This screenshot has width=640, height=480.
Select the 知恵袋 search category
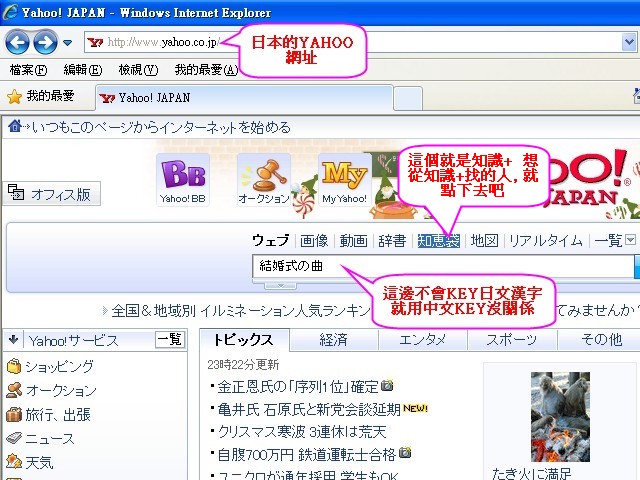[438, 241]
